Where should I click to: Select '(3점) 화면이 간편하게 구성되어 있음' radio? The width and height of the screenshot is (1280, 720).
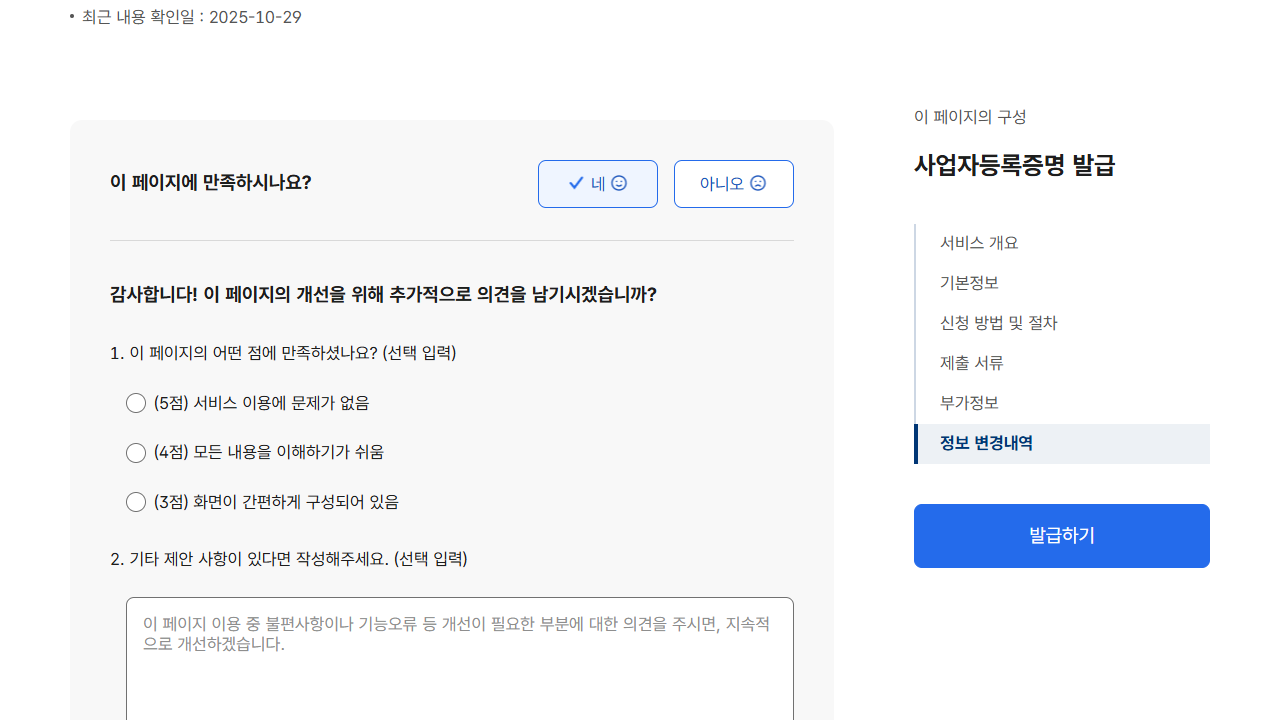point(136,502)
